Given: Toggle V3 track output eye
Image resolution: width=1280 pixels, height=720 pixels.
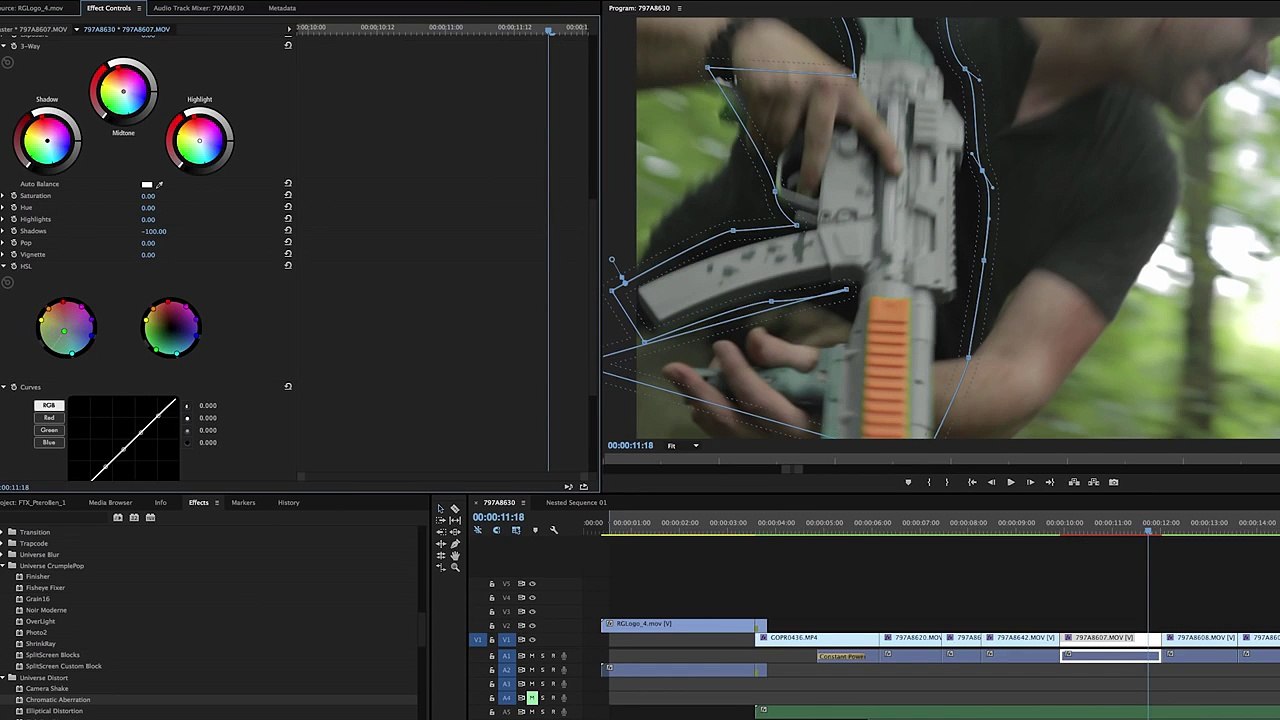Looking at the screenshot, I should click(532, 611).
